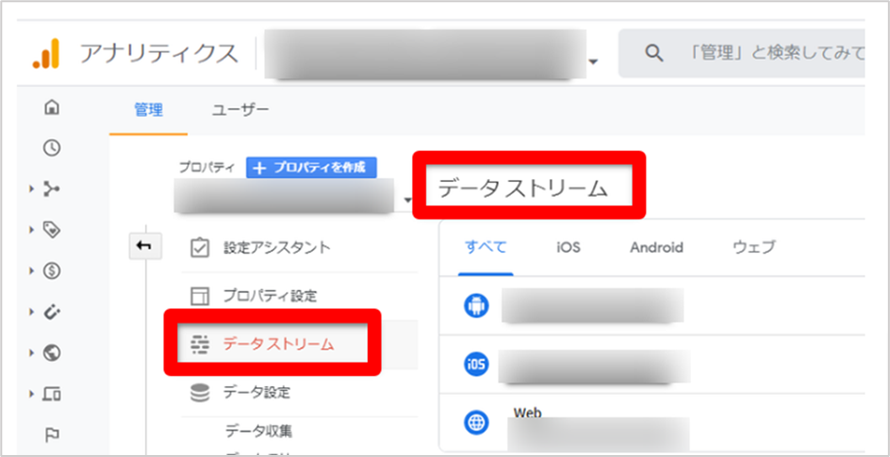Screen dimensions: 890x457
Task: Select the iOS streams tab
Action: coord(568,248)
